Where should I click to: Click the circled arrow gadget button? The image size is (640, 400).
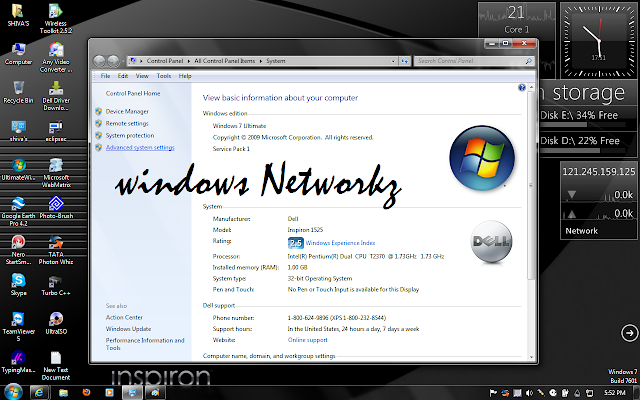[x=629, y=333]
